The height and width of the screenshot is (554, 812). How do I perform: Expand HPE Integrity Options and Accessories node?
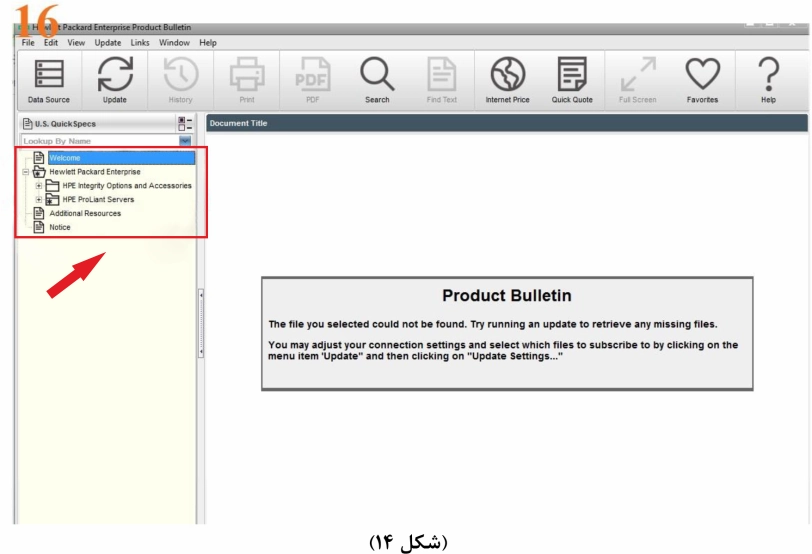(x=39, y=186)
